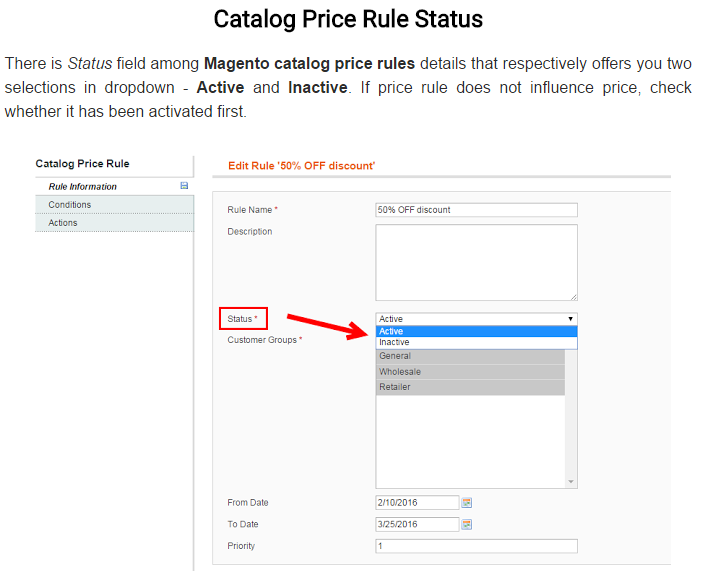Screen dimensions: 703x577
Task: Focus the Description text area
Action: pyautogui.click(x=476, y=262)
